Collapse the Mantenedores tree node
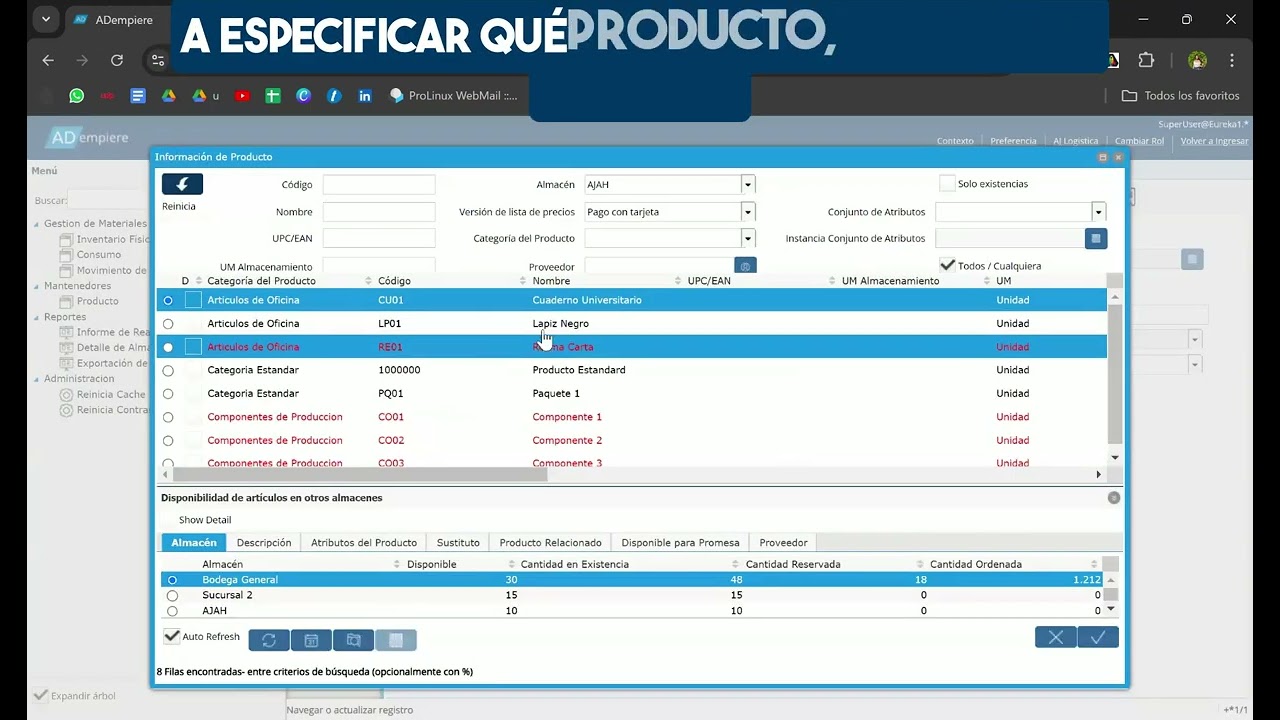Screen dimensions: 1280x720 [37, 286]
